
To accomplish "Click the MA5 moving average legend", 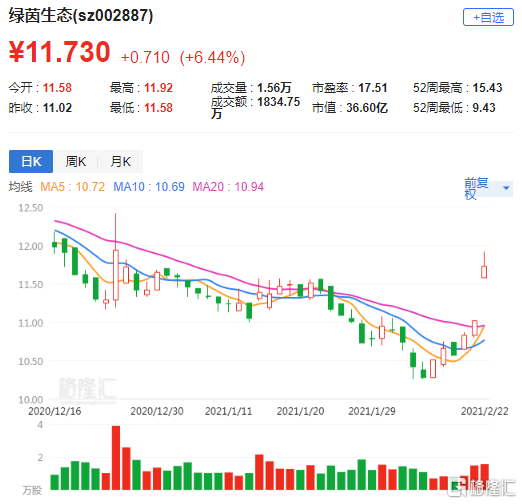I will [72, 187].
